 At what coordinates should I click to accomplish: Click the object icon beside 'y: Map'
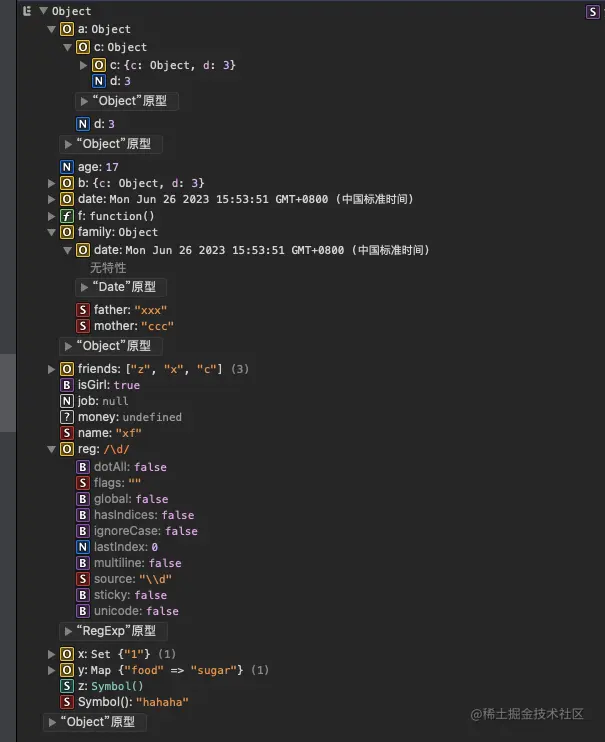(x=67, y=671)
